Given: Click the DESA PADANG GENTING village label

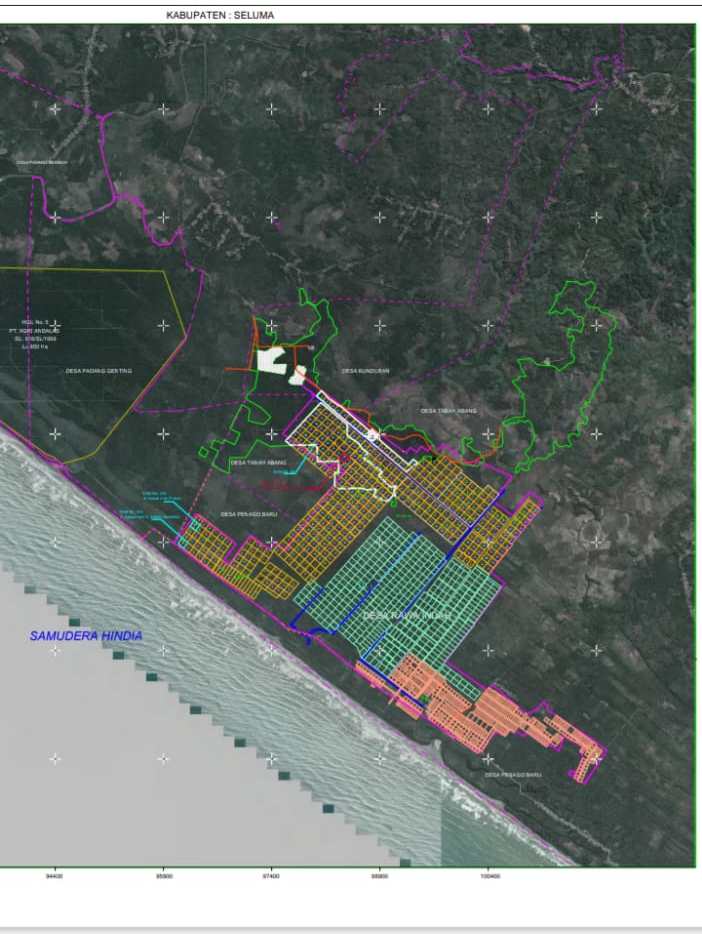Looking at the screenshot, I should [100, 371].
